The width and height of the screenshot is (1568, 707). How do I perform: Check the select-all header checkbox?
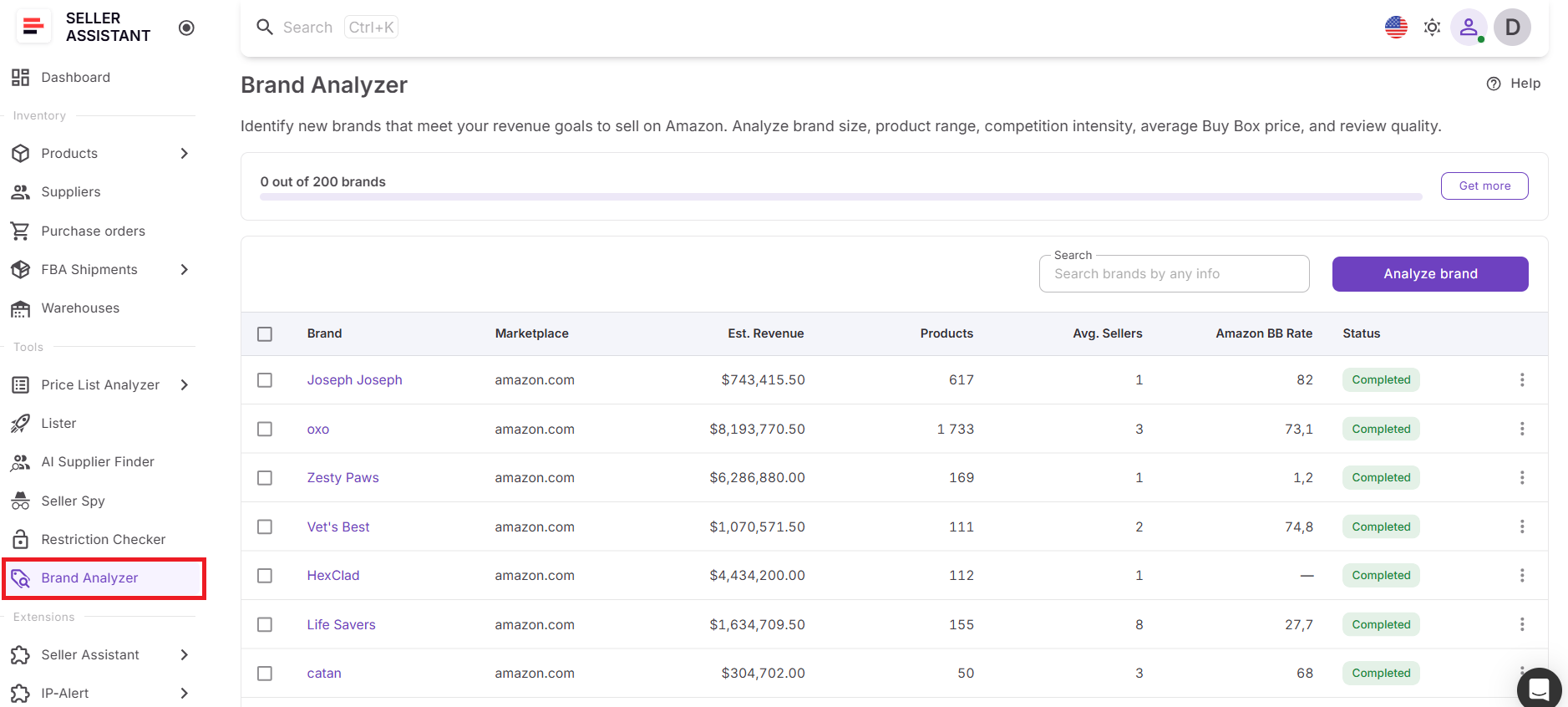265,334
